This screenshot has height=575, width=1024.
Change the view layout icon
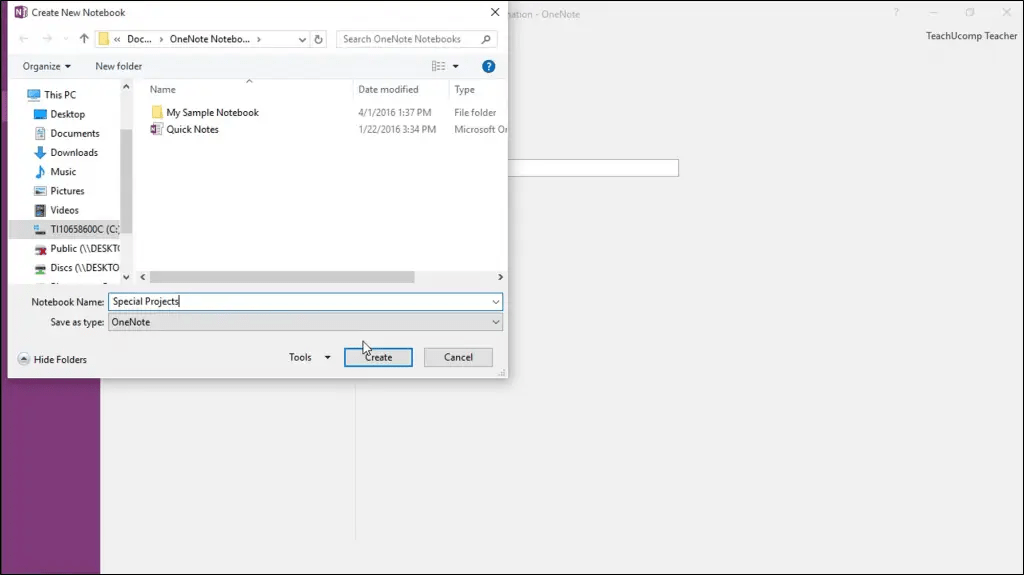(x=438, y=66)
